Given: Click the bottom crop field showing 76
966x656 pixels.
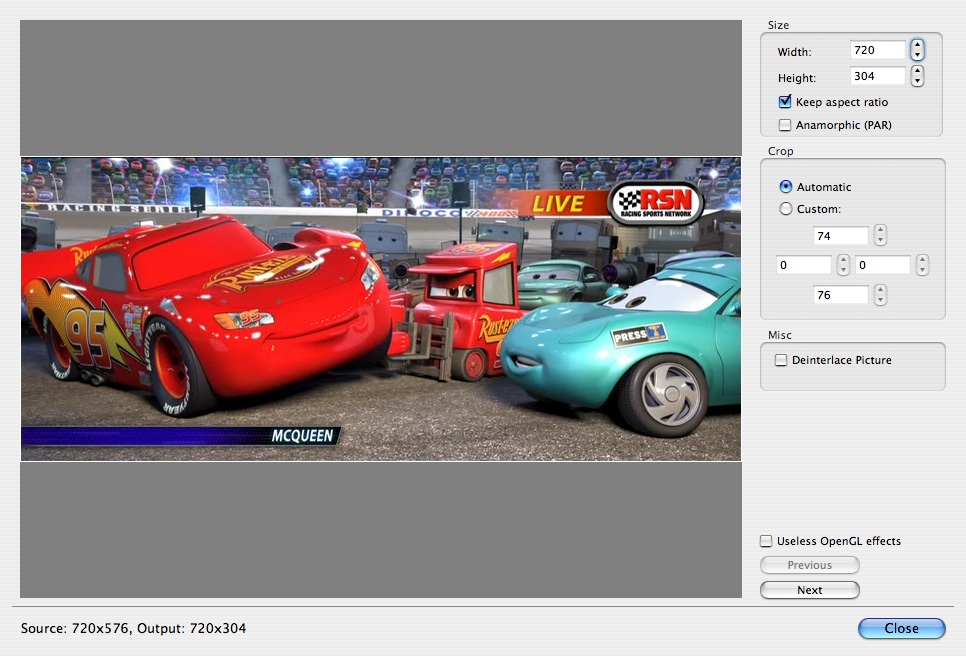Looking at the screenshot, I should (x=840, y=294).
